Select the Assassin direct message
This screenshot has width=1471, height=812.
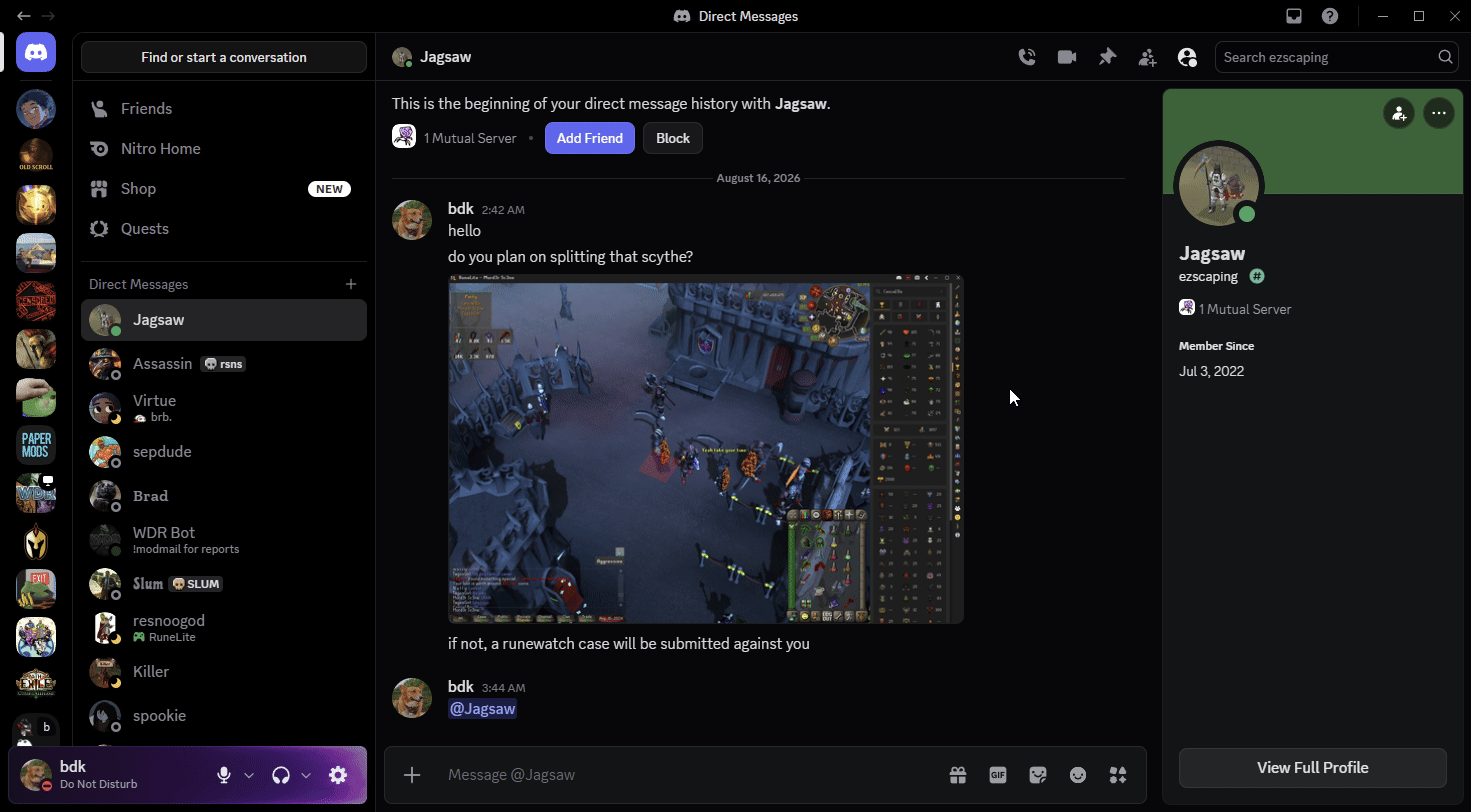coord(224,364)
